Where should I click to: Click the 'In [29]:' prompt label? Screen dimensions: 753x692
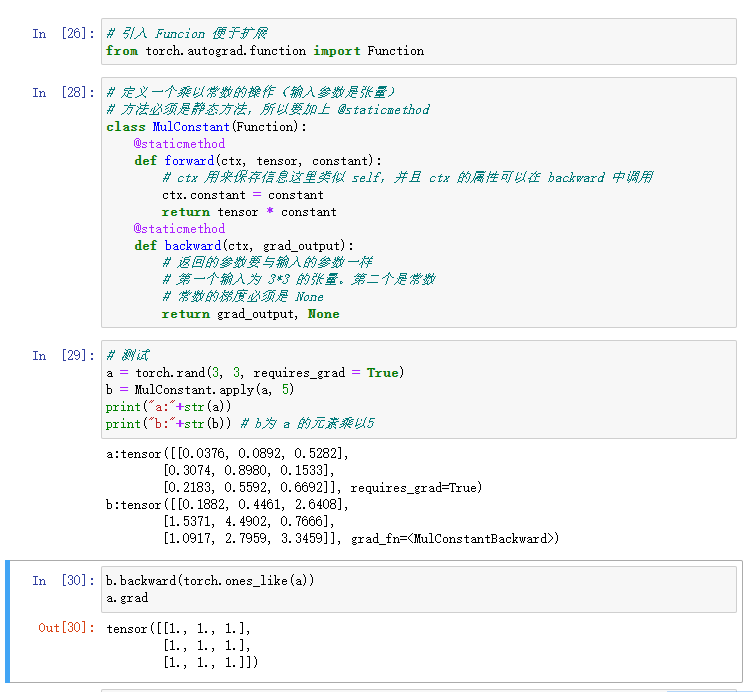click(x=63, y=355)
